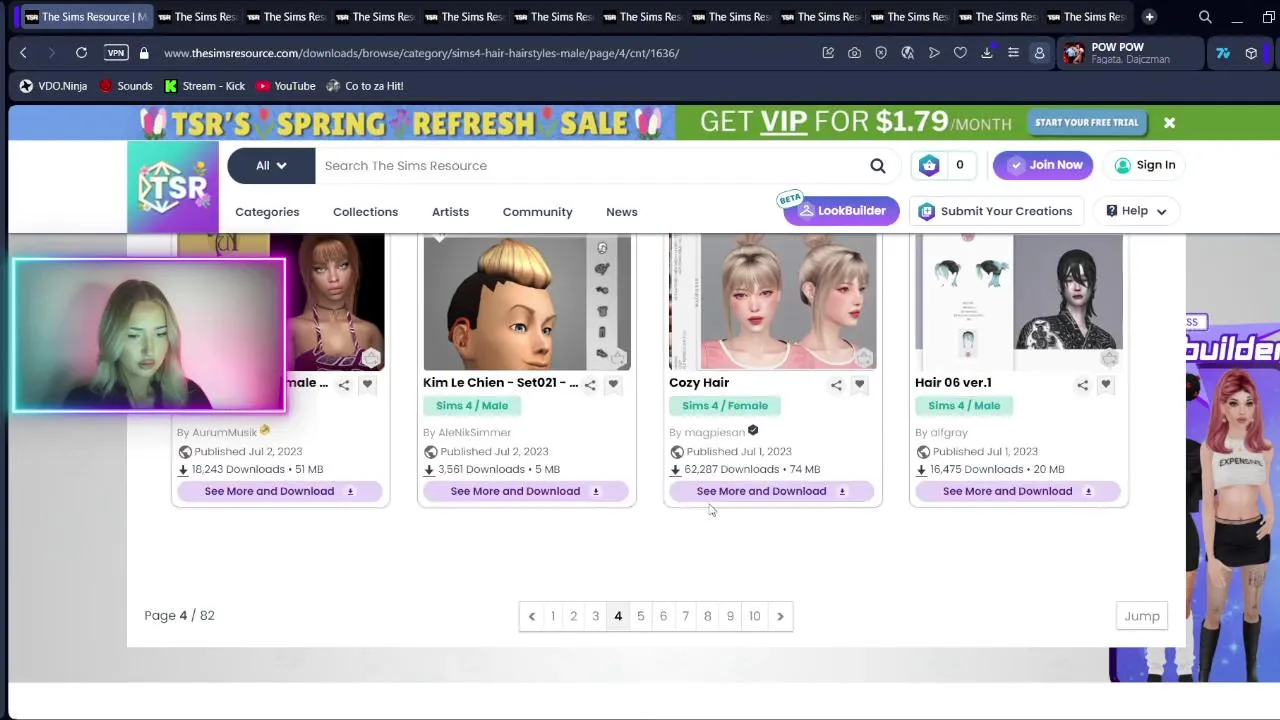
Task: Expand the All search category dropdown
Action: [x=271, y=166]
